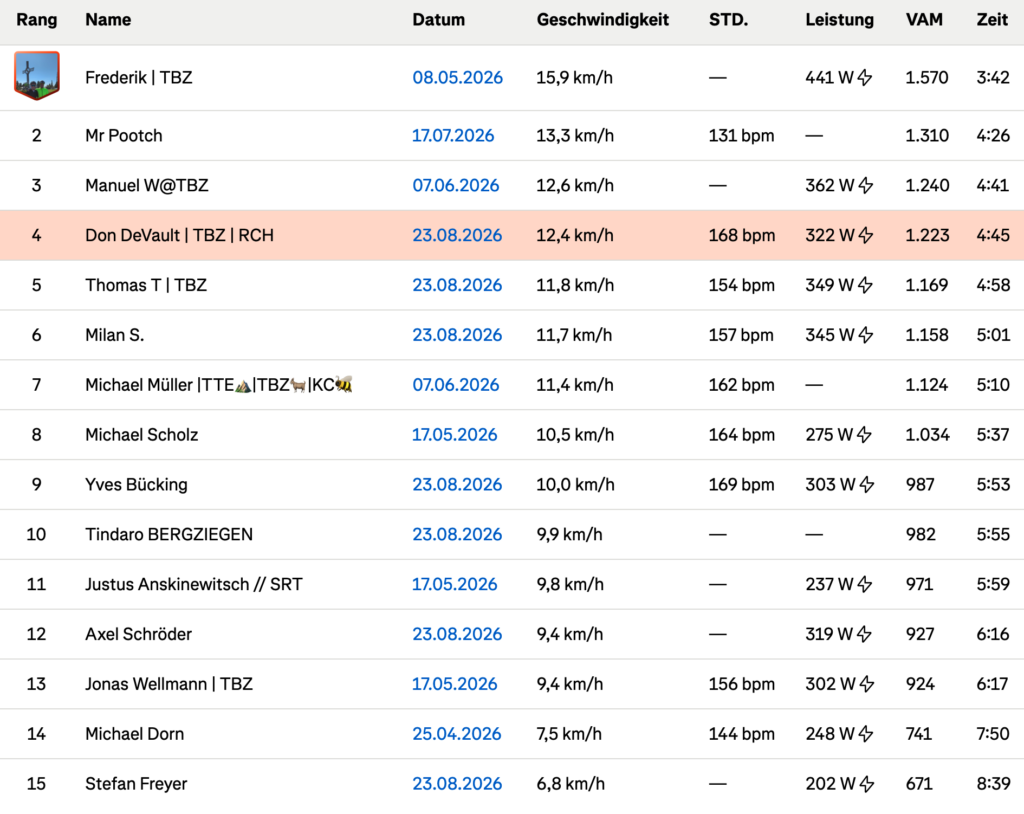Click the Leistung column header
The image size is (1024, 814).
click(x=839, y=20)
